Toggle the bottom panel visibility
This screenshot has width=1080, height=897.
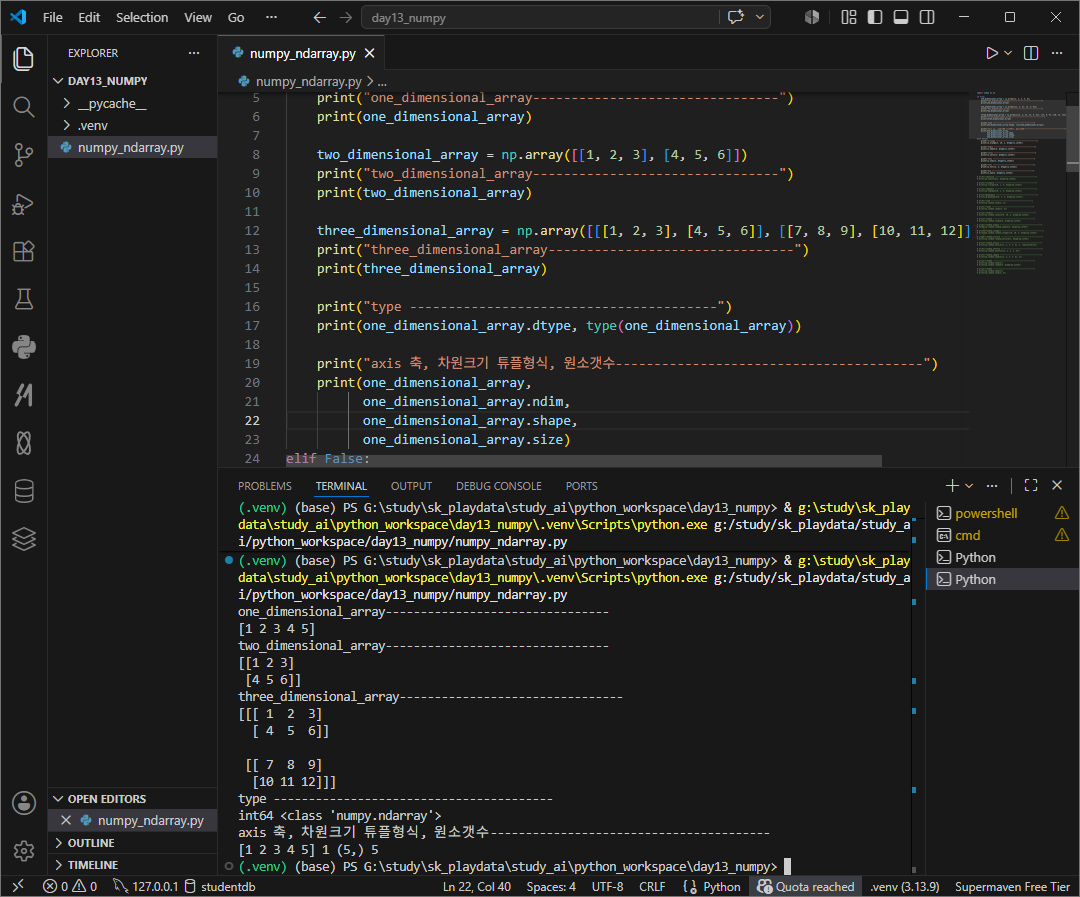[x=901, y=17]
